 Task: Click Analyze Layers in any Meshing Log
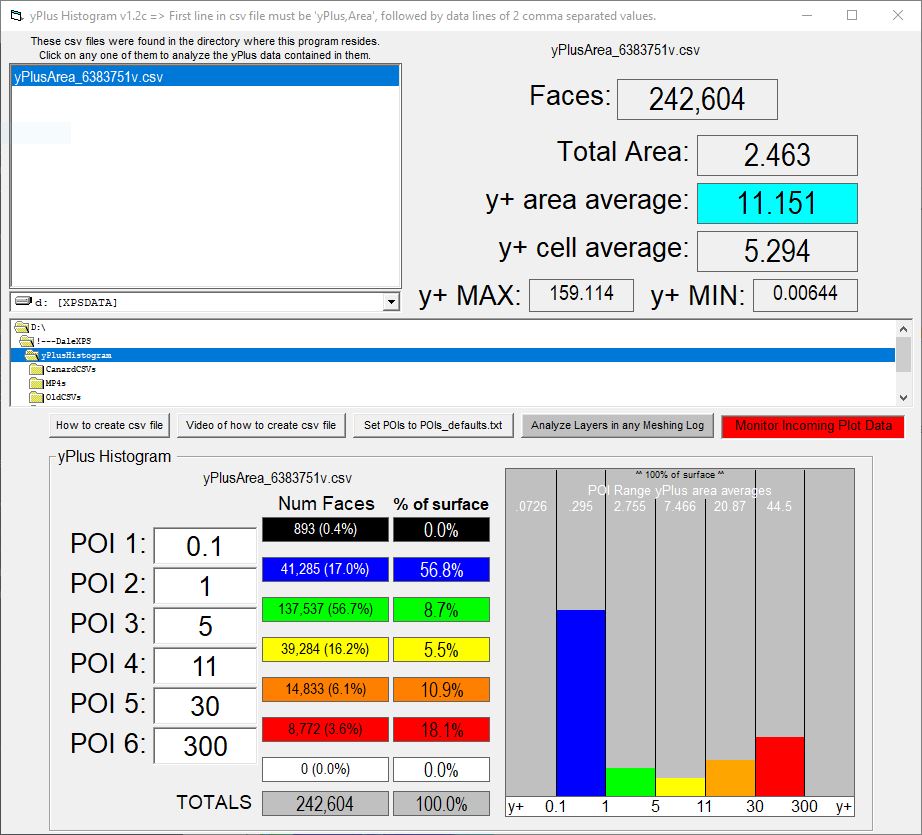click(617, 425)
